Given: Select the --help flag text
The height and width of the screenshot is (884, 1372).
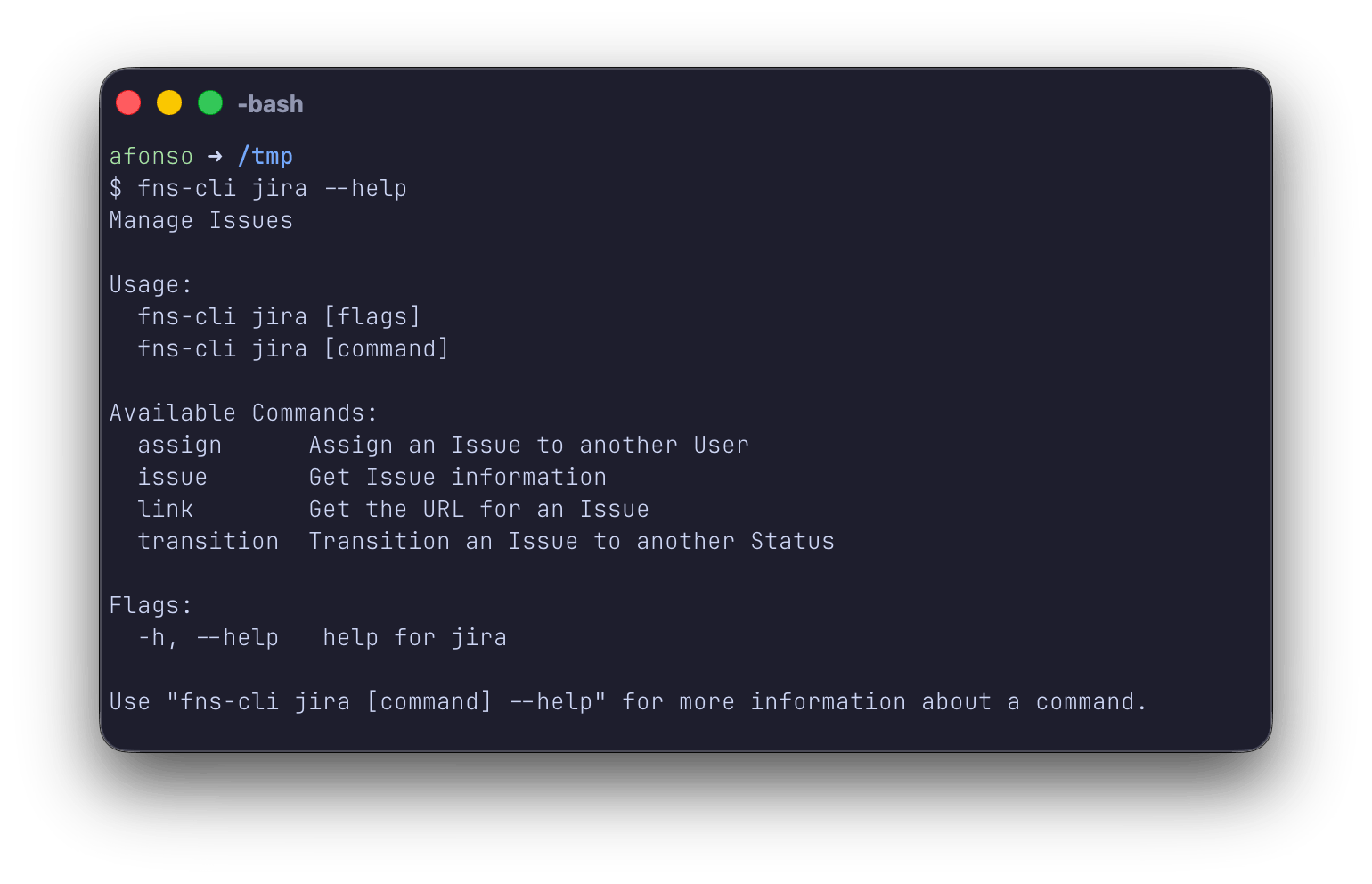Looking at the screenshot, I should 239,637.
